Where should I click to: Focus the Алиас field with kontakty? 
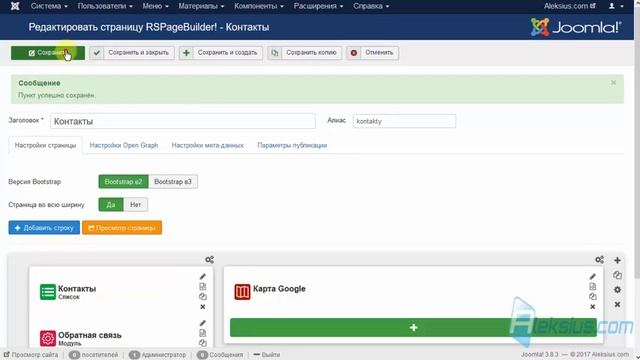tap(404, 121)
